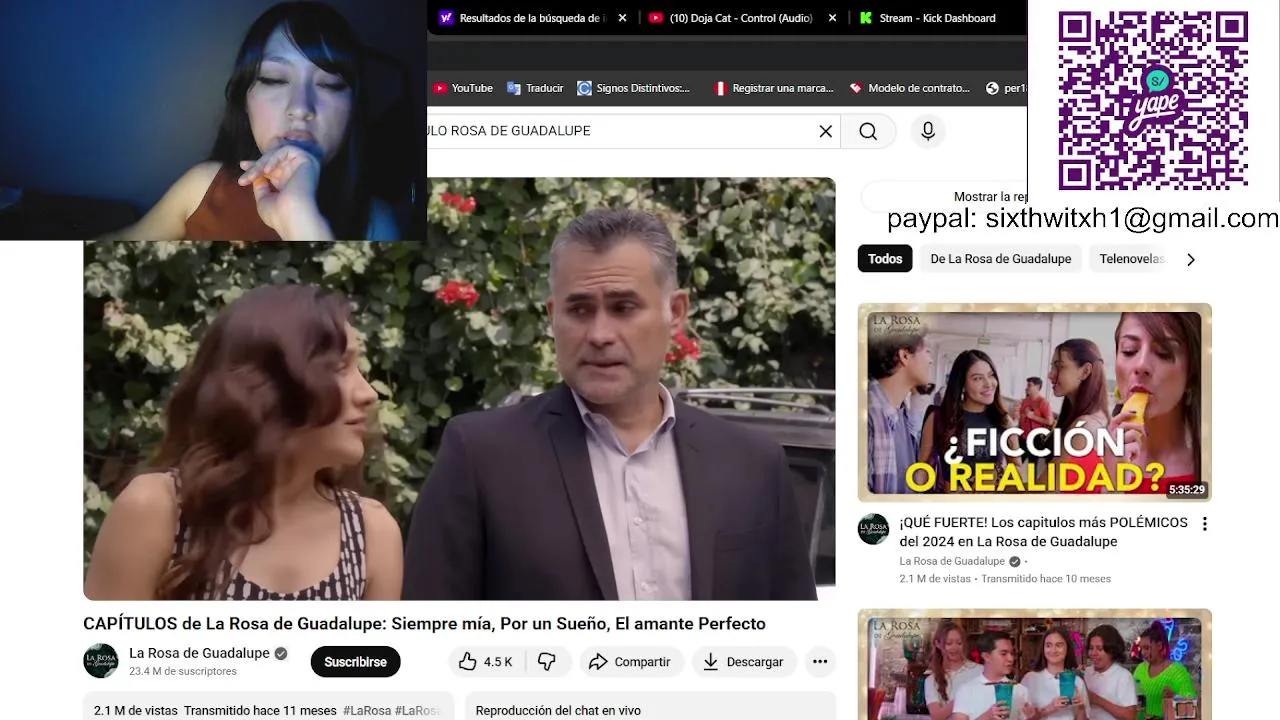Start voice search with the microphone
Viewport: 1280px width, 720px height.
928,131
